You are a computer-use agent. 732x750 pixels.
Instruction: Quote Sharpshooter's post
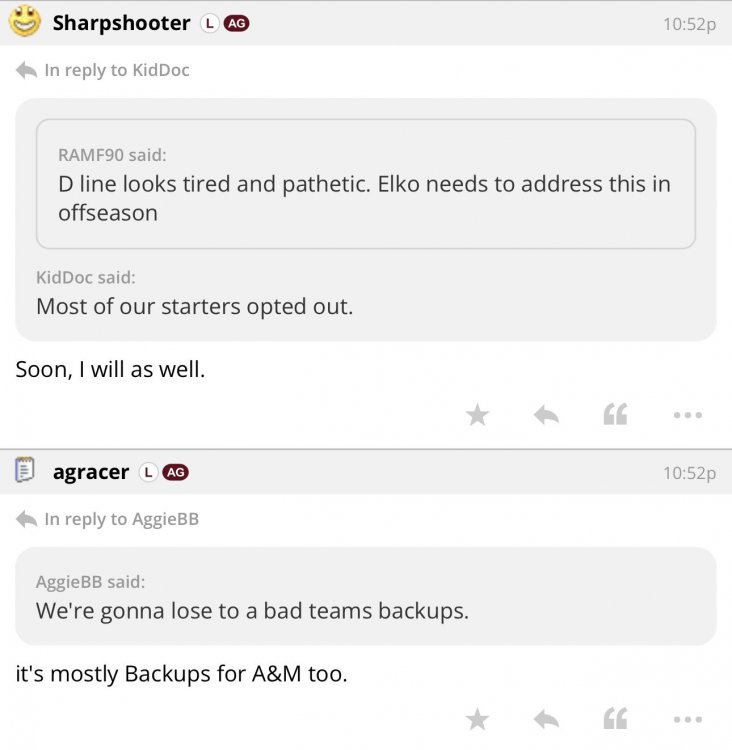[x=616, y=414]
